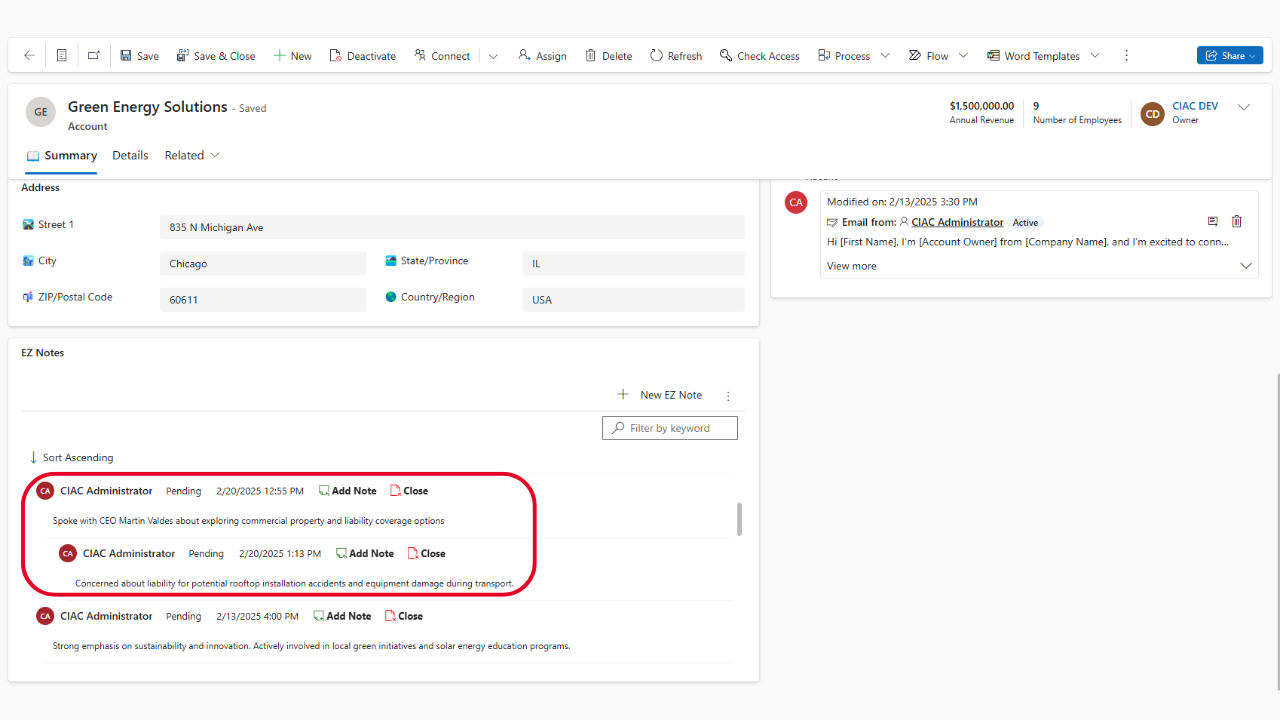Click Delete in the command bar

point(608,56)
